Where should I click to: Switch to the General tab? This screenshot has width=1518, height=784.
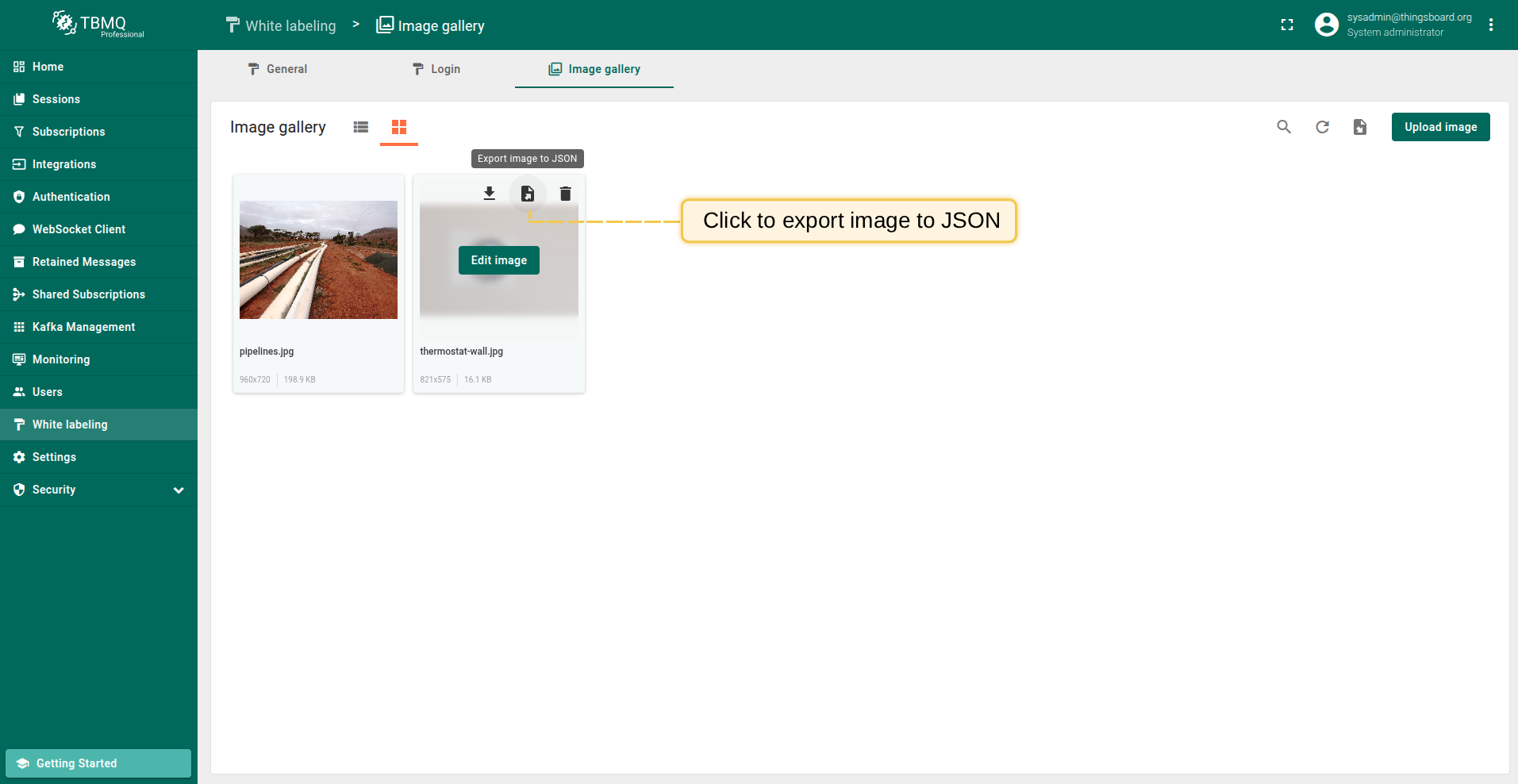[277, 69]
